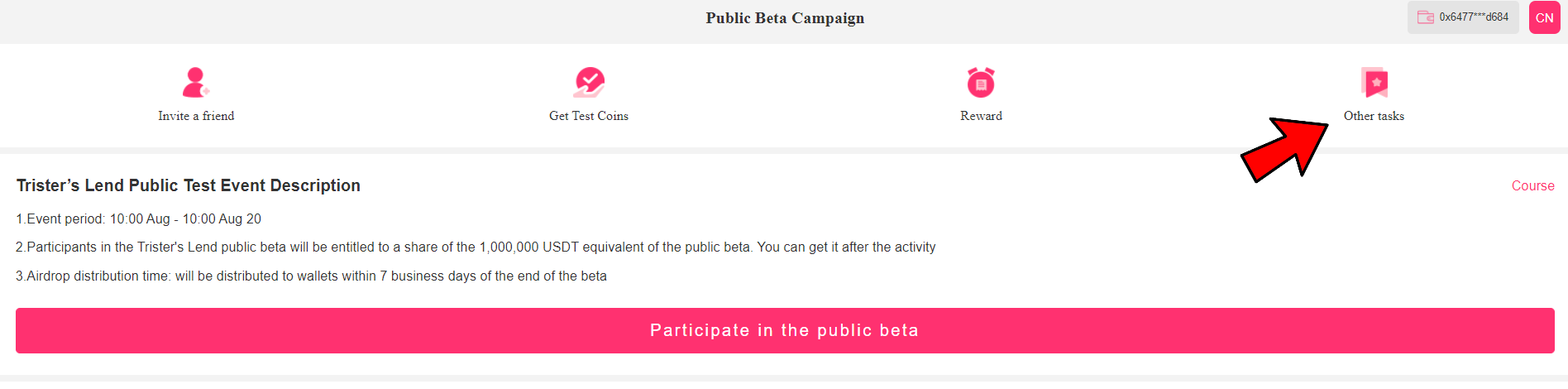Image resolution: width=1568 pixels, height=389 pixels.
Task: Click the Invite a friend person icon
Action: click(195, 82)
